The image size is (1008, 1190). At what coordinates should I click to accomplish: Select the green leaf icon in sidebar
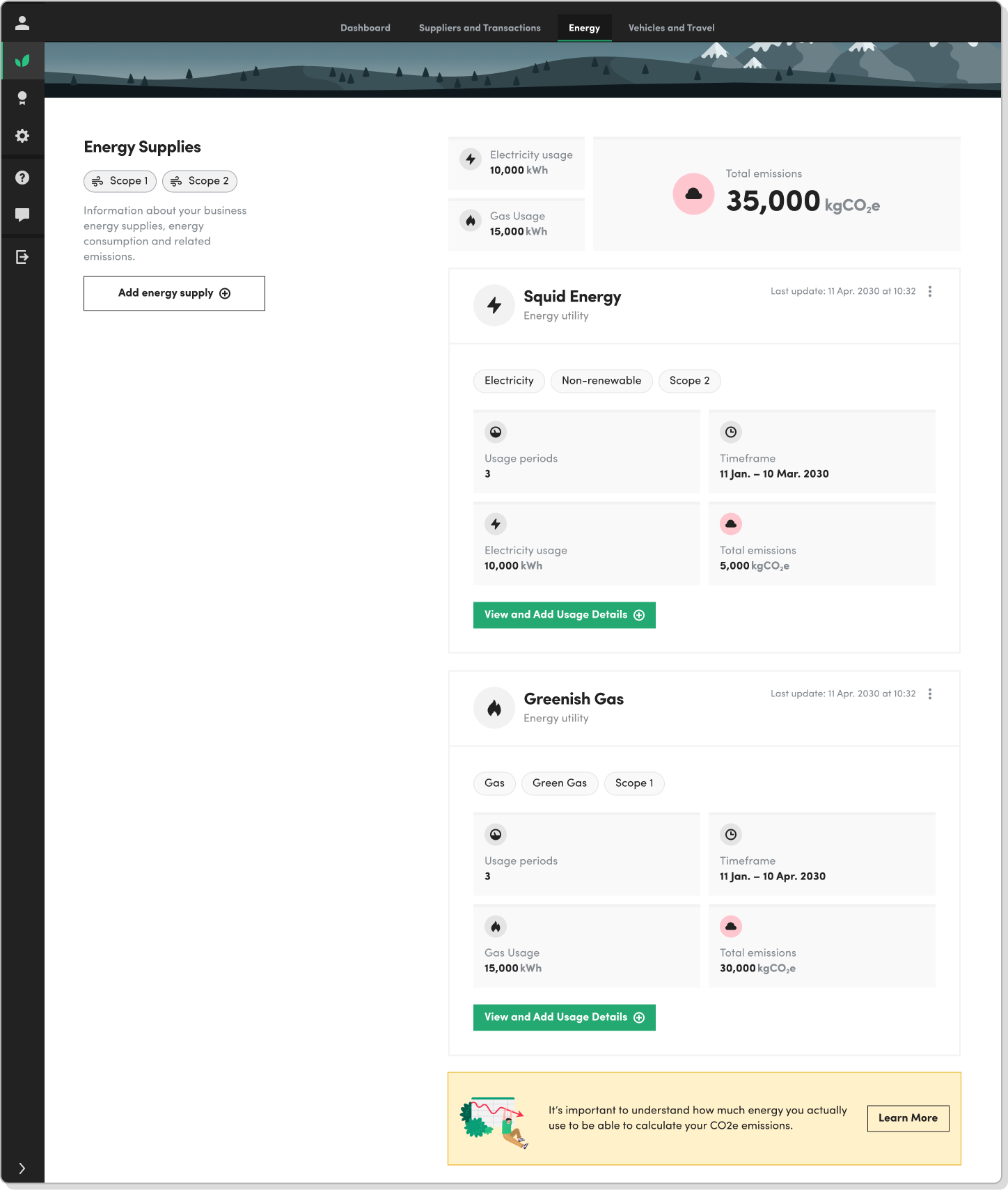(x=22, y=61)
